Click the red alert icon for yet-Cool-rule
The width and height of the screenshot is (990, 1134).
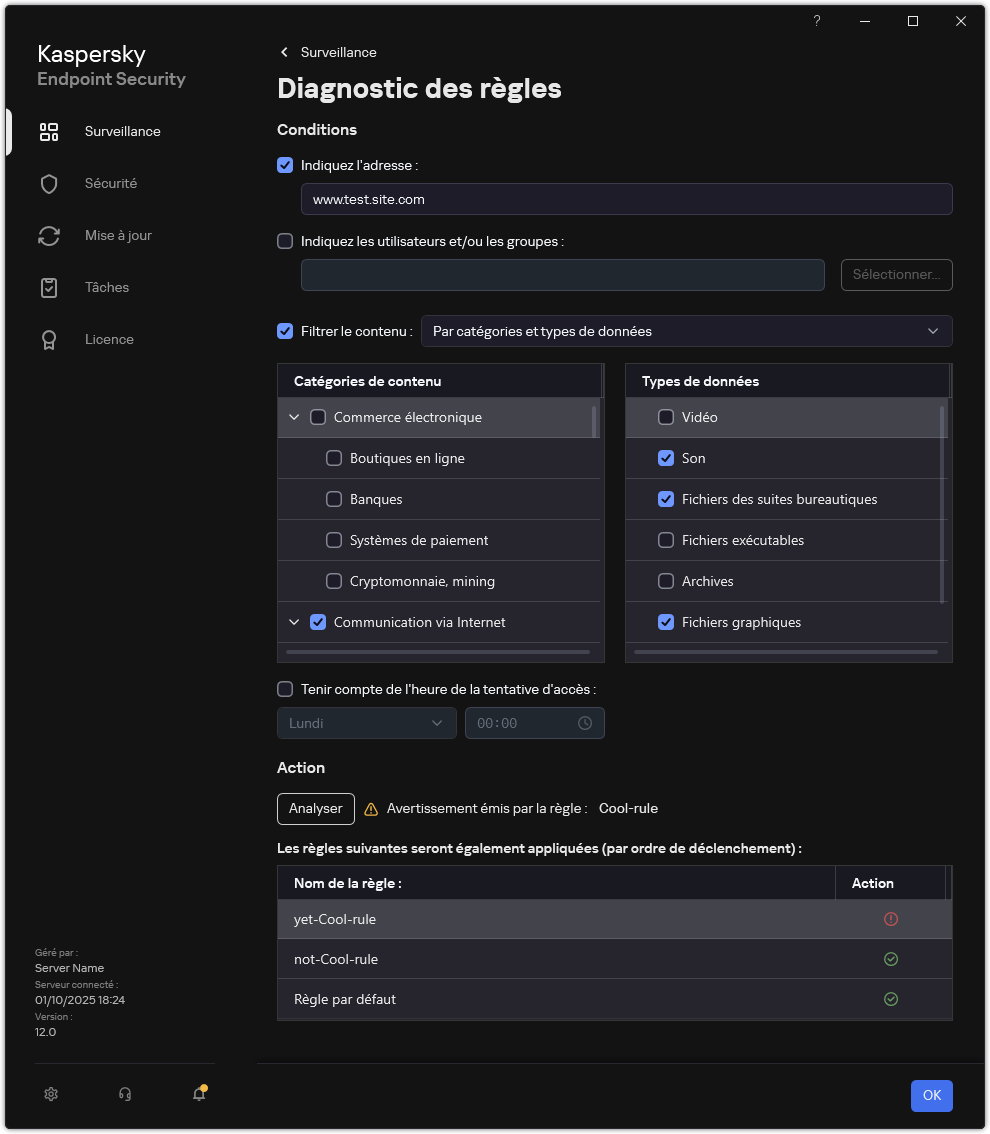pos(891,919)
